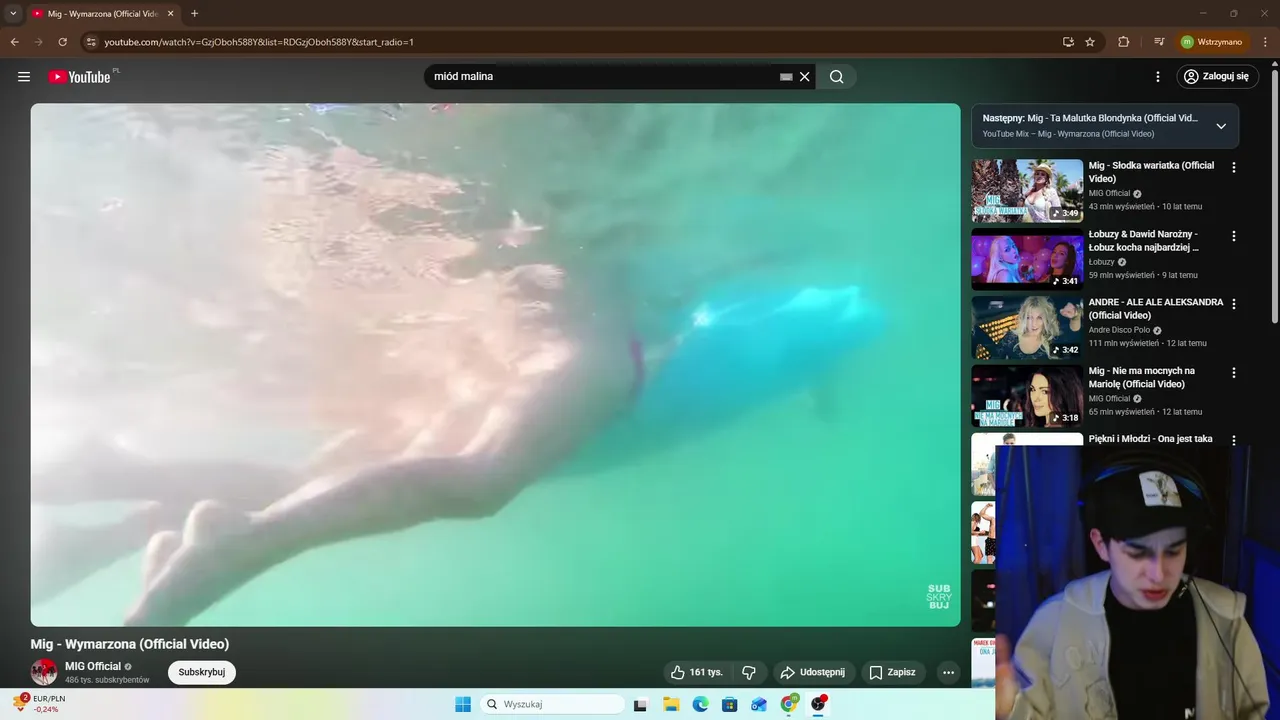This screenshot has height=720, width=1280.
Task: Dislike the video with thumbs-down button
Action: click(748, 672)
